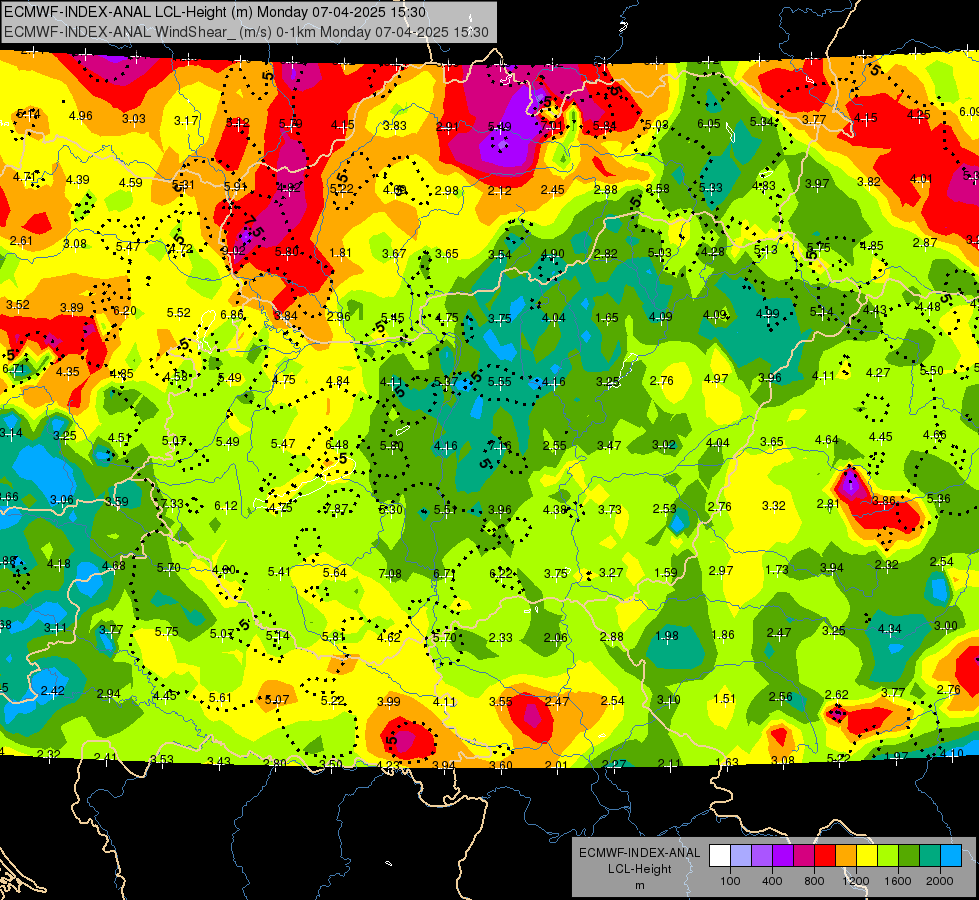Click the pure yellow legend swatch
Viewport: 979px width, 900px height.
[867, 856]
